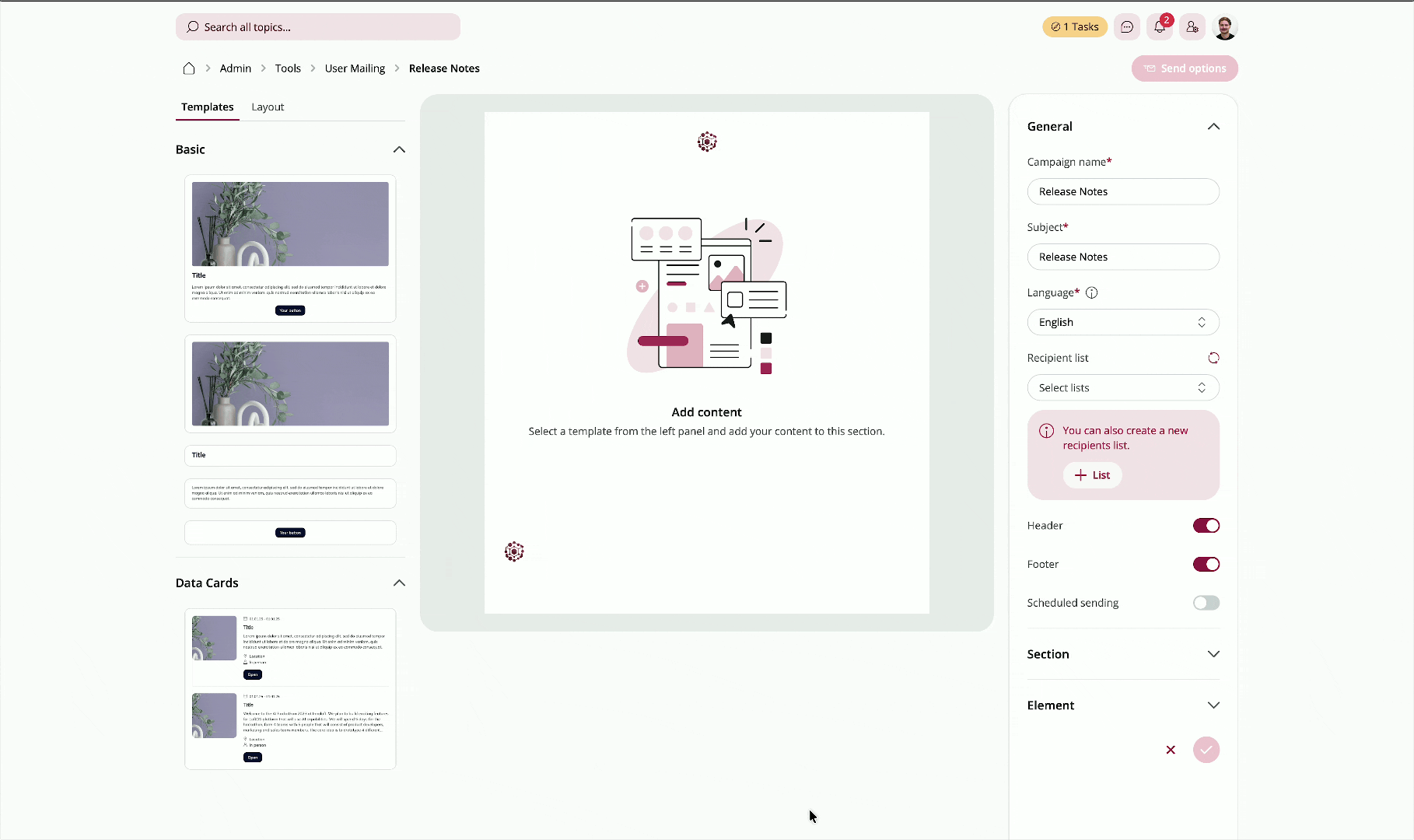Click the home icon in breadcrumb
The image size is (1414, 840).
188,68
